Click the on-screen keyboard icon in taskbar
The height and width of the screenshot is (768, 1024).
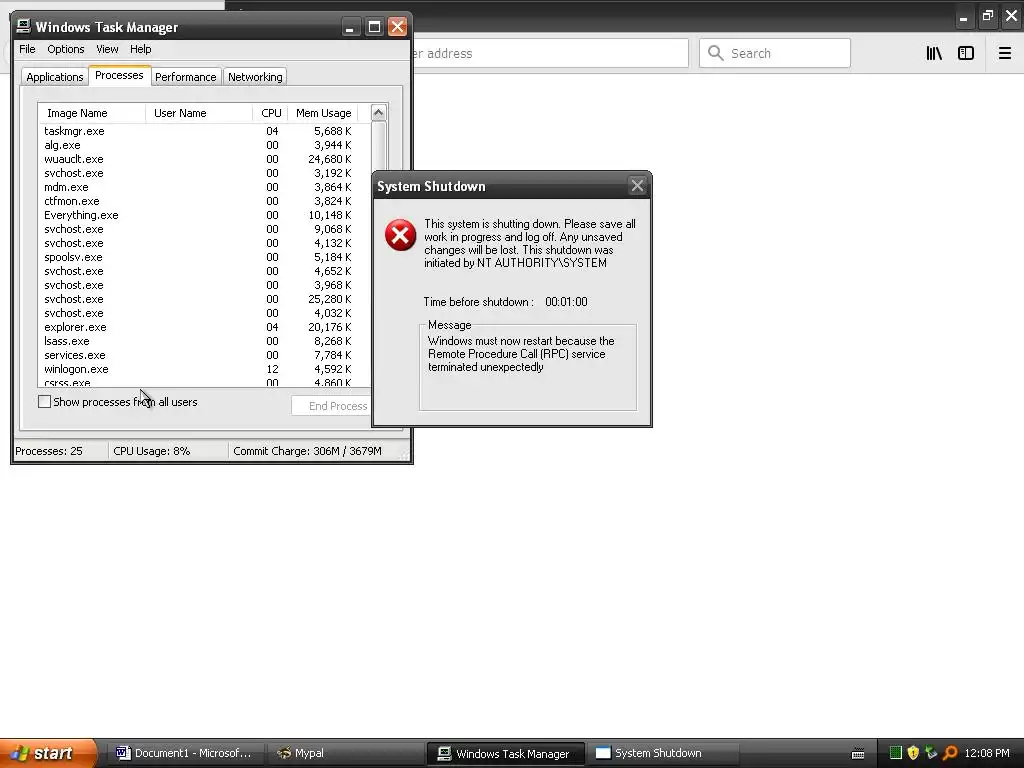point(858,754)
